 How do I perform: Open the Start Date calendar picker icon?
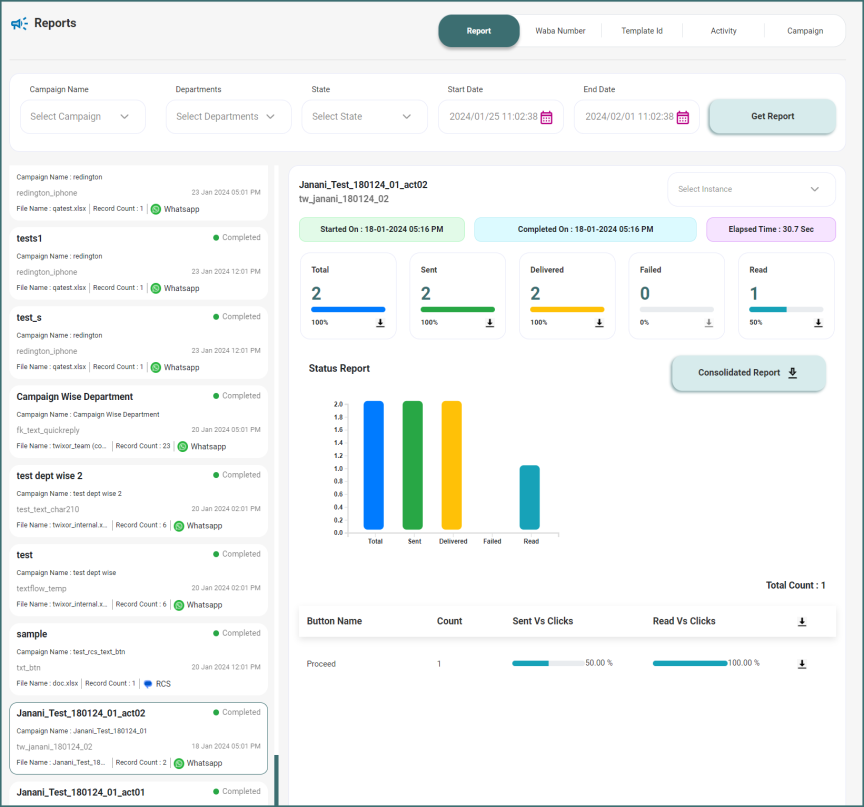547,117
